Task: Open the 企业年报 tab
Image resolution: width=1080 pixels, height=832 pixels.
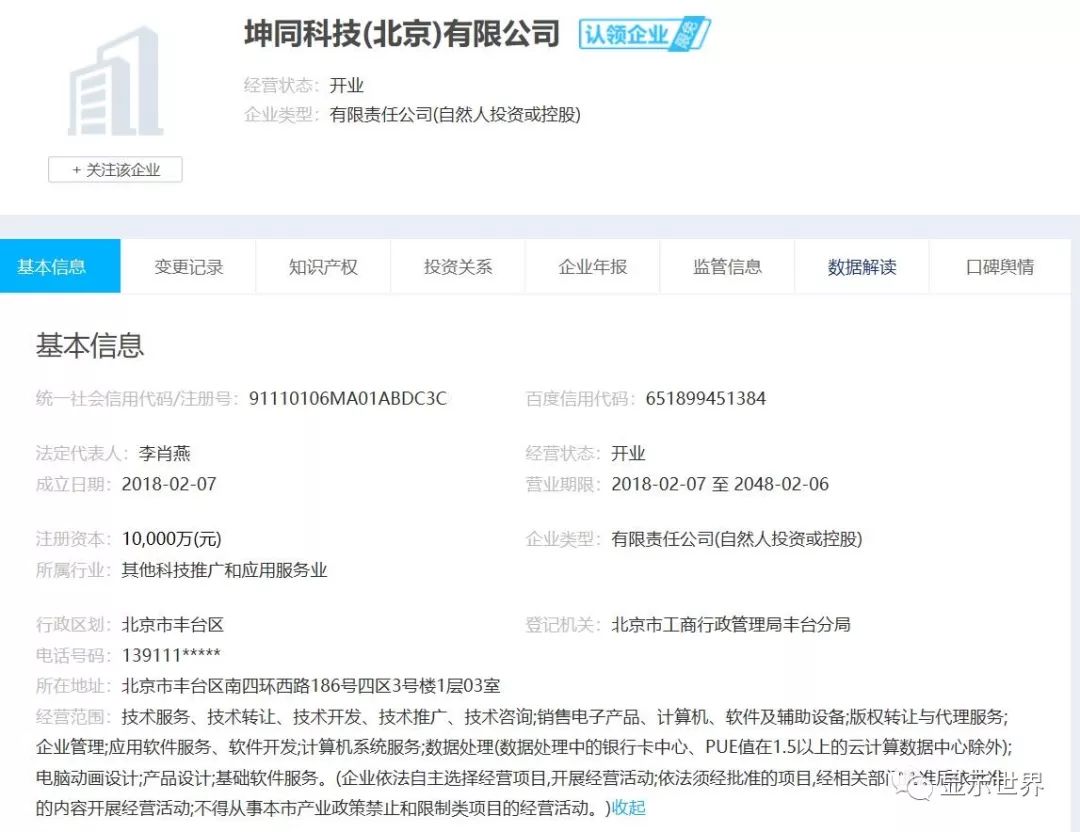Action: [x=592, y=265]
